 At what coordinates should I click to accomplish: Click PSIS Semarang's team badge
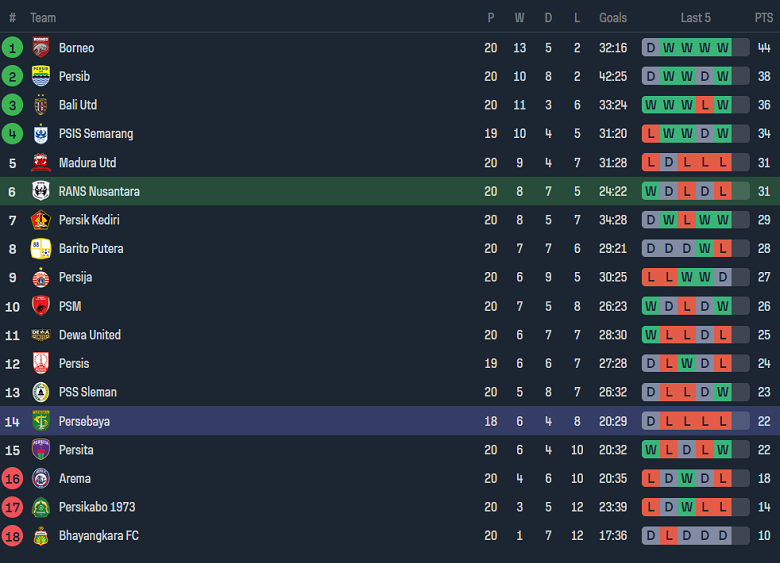tap(41, 134)
